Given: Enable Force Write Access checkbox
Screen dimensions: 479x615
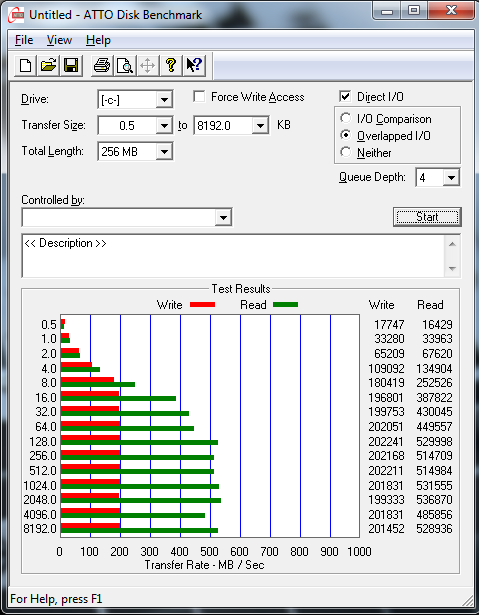Looking at the screenshot, I should point(199,96).
